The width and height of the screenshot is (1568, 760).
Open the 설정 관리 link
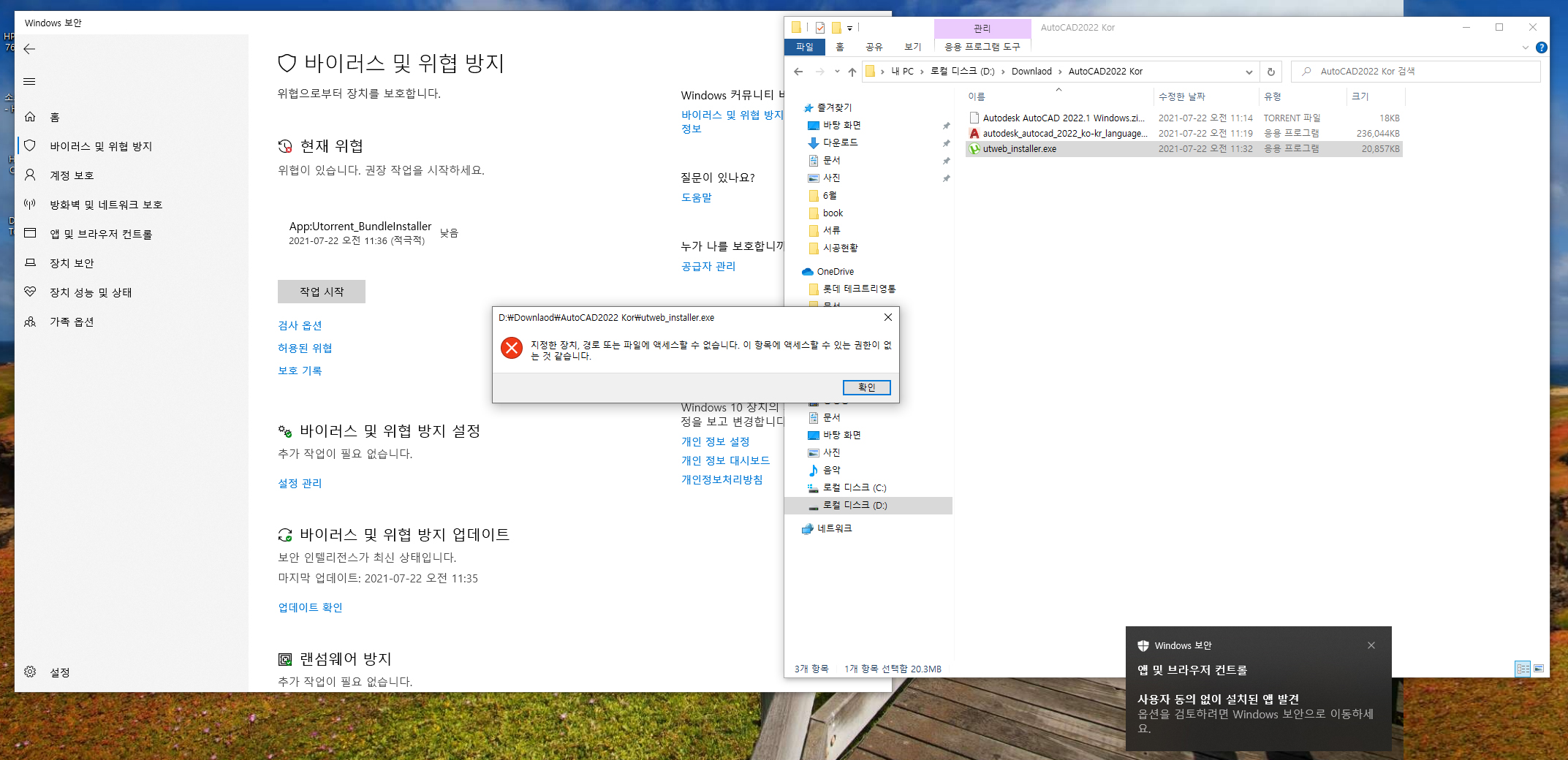[x=300, y=483]
